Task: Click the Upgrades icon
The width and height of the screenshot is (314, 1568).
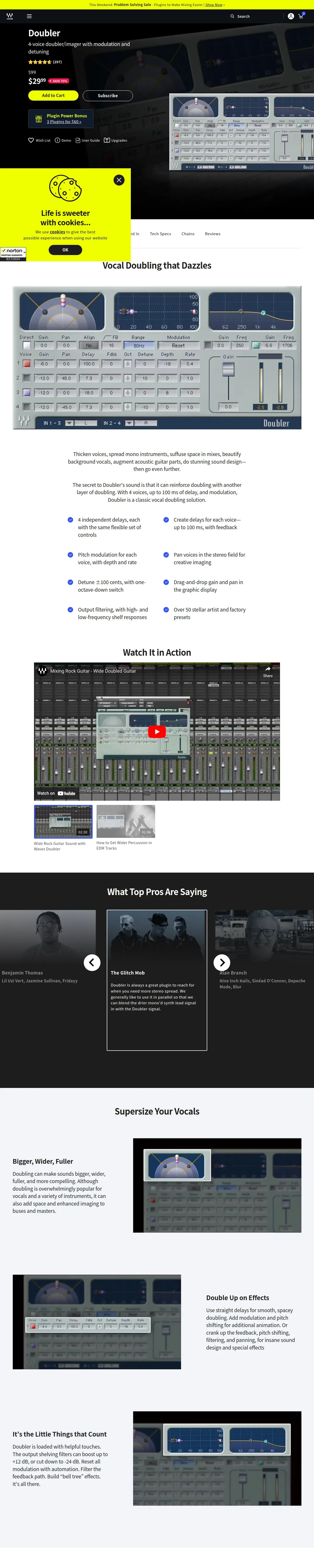Action: [107, 140]
